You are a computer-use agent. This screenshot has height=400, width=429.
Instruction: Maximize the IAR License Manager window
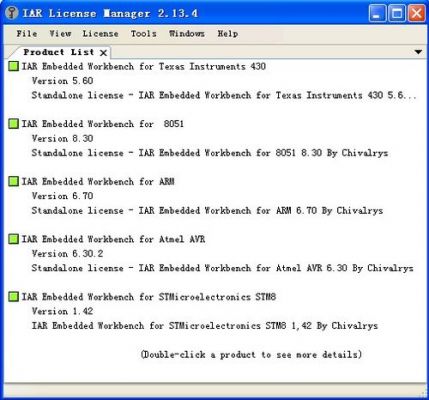[397, 14]
